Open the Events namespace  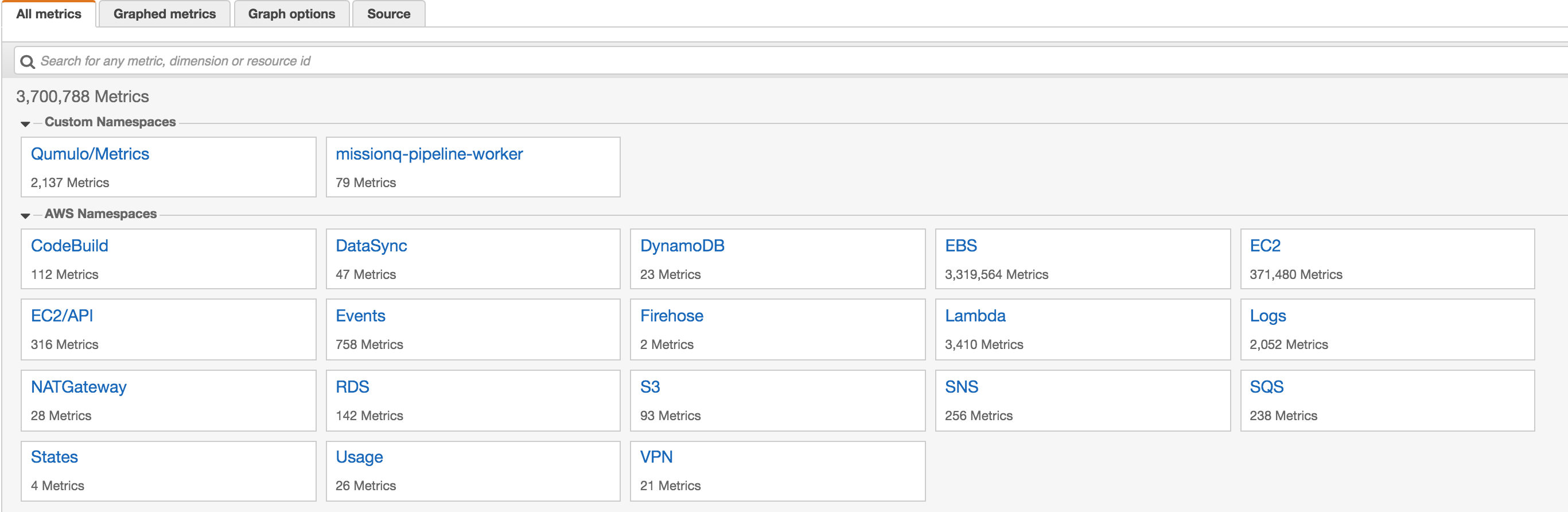point(360,316)
